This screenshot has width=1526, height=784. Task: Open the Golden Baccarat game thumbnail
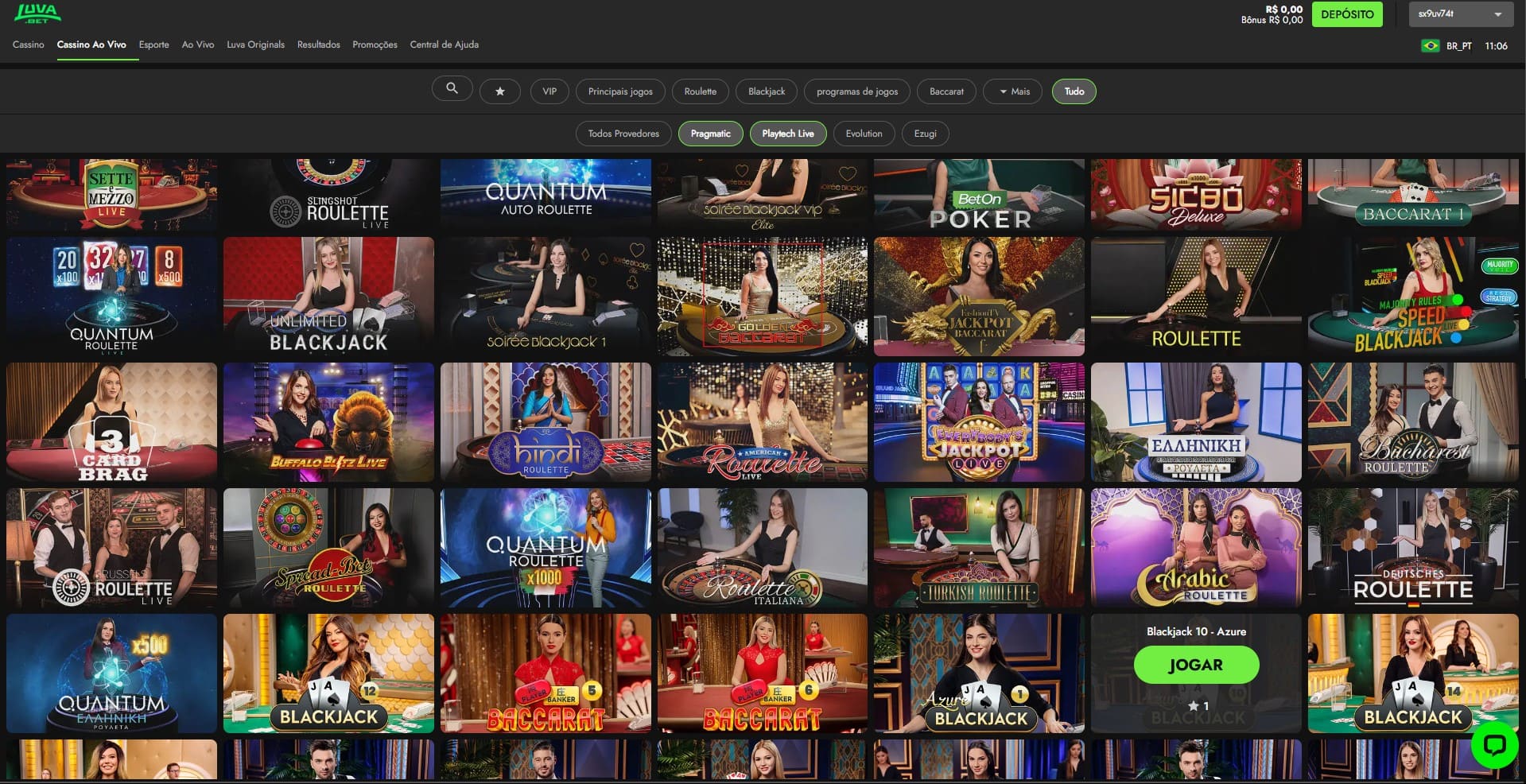coord(763,297)
